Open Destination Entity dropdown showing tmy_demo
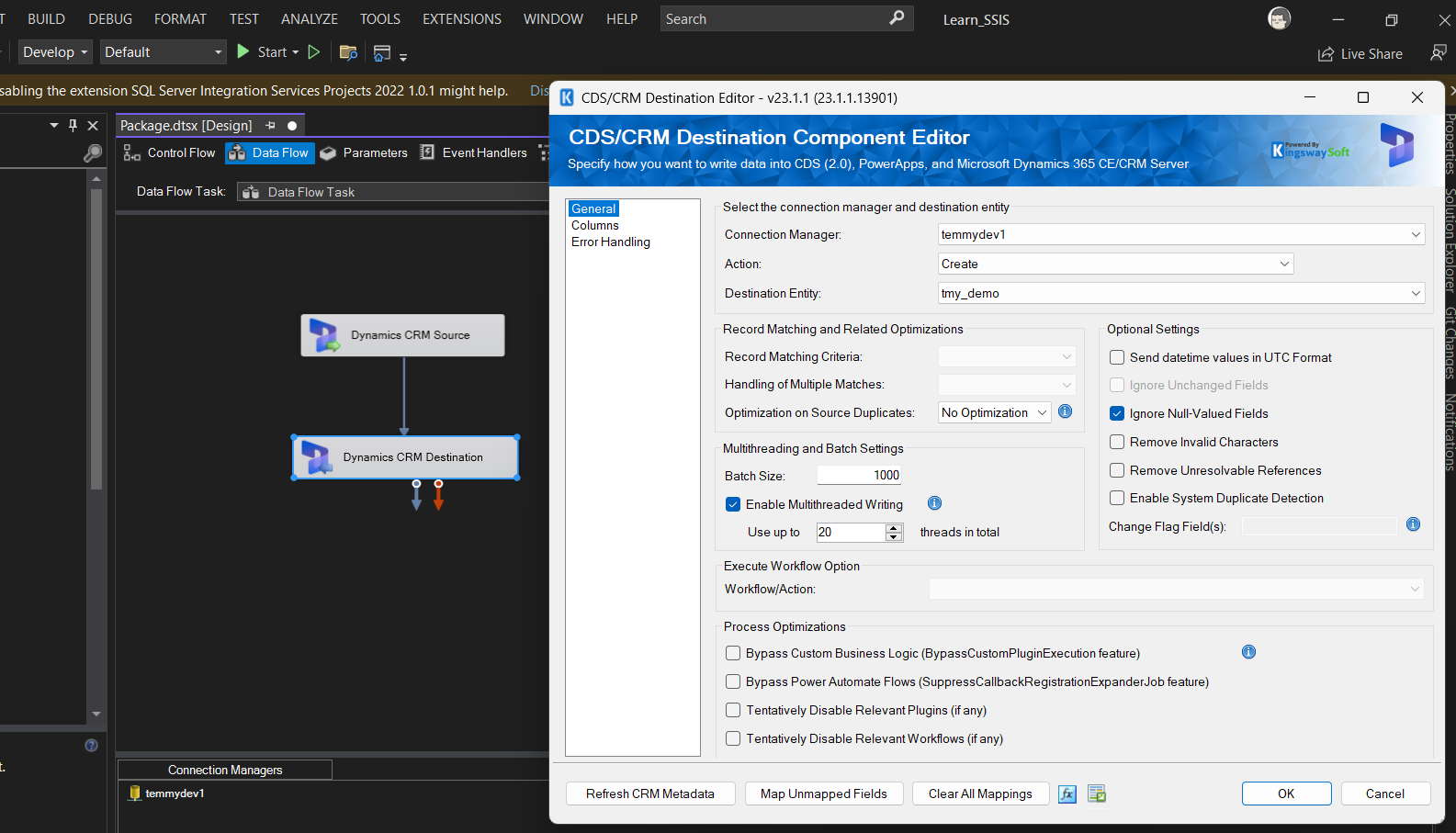Image resolution: width=1456 pixels, height=833 pixels. [1181, 293]
